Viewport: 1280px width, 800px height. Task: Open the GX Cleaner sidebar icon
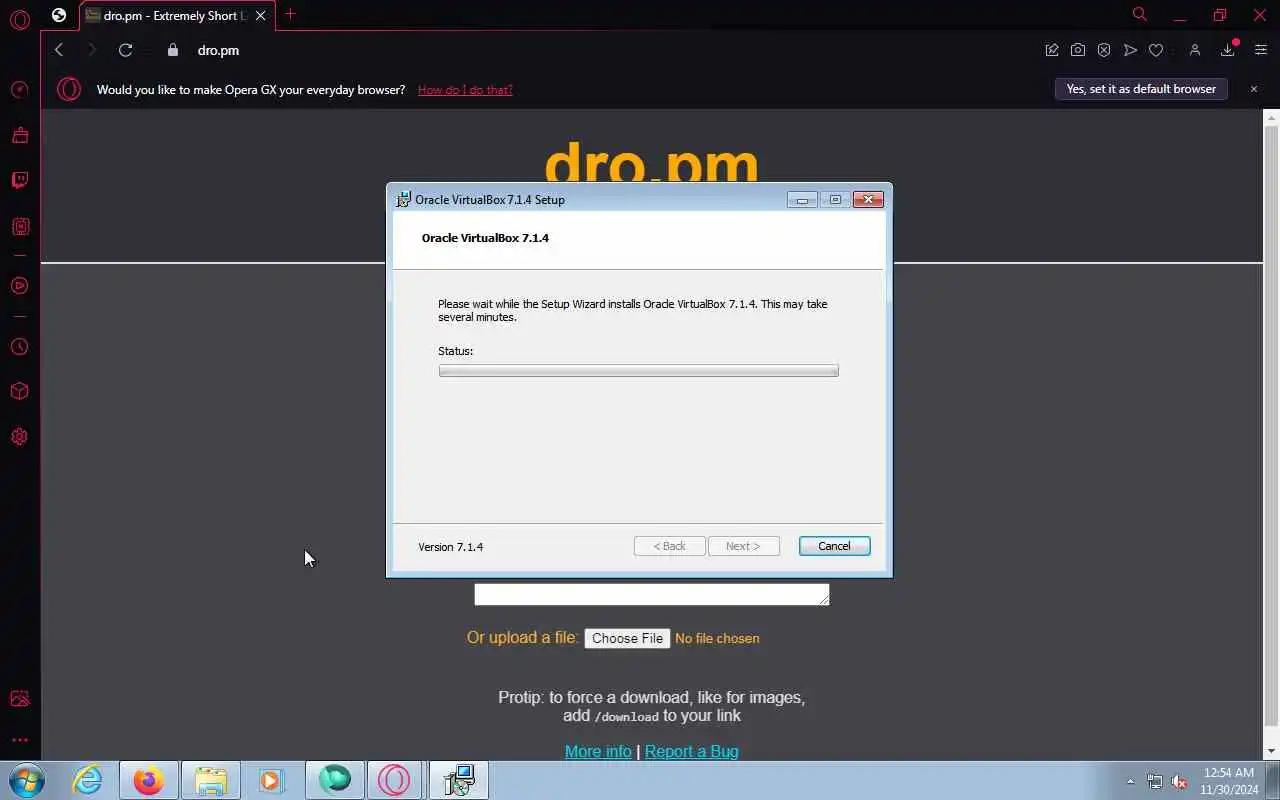[19, 227]
